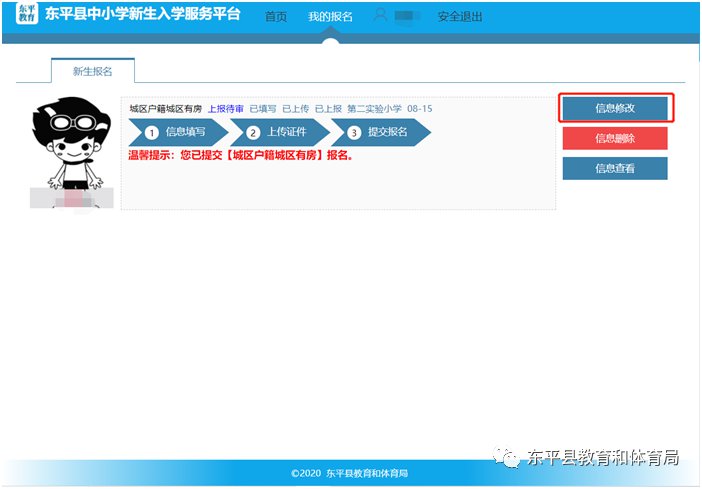Log out via 安全退出
Screen dimensions: 702x489
point(460,17)
